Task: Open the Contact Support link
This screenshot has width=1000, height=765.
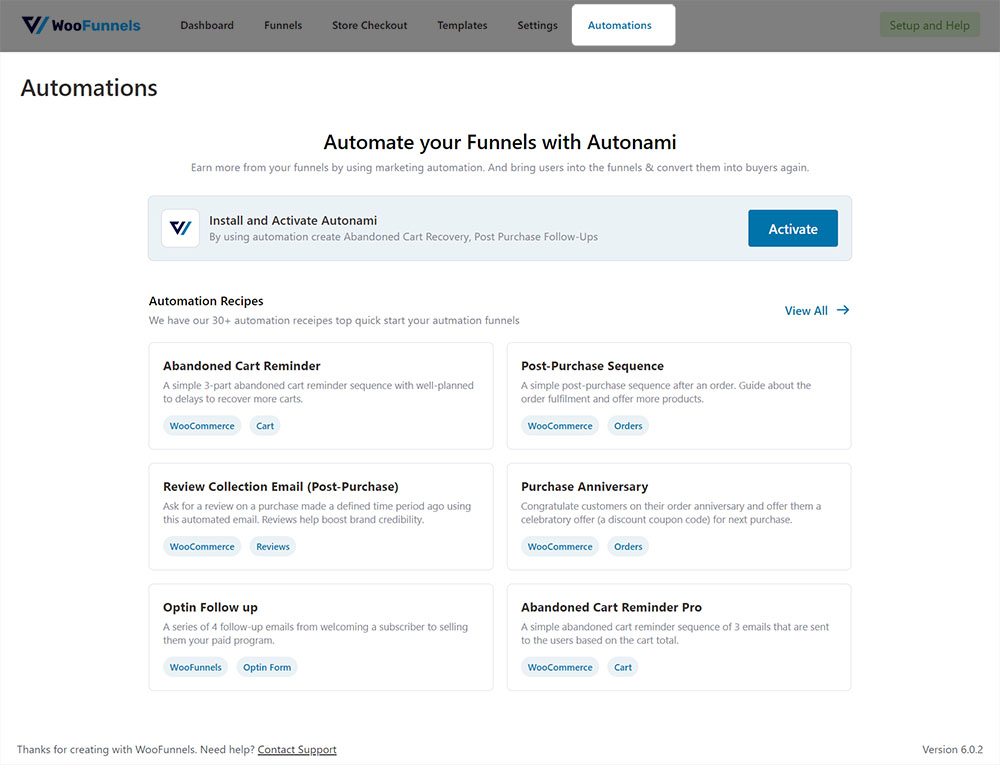Action: [x=297, y=750]
